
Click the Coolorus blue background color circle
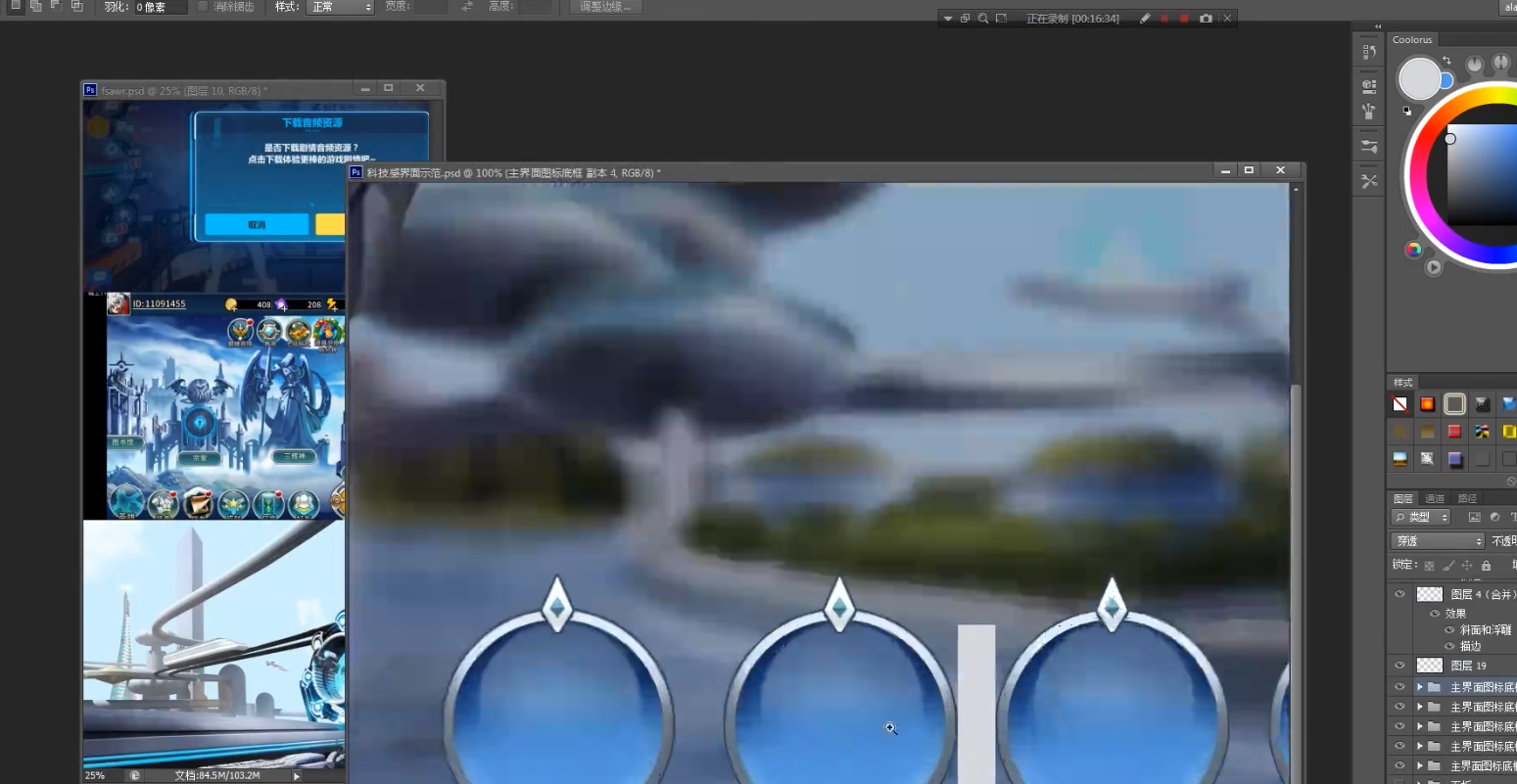(1446, 81)
